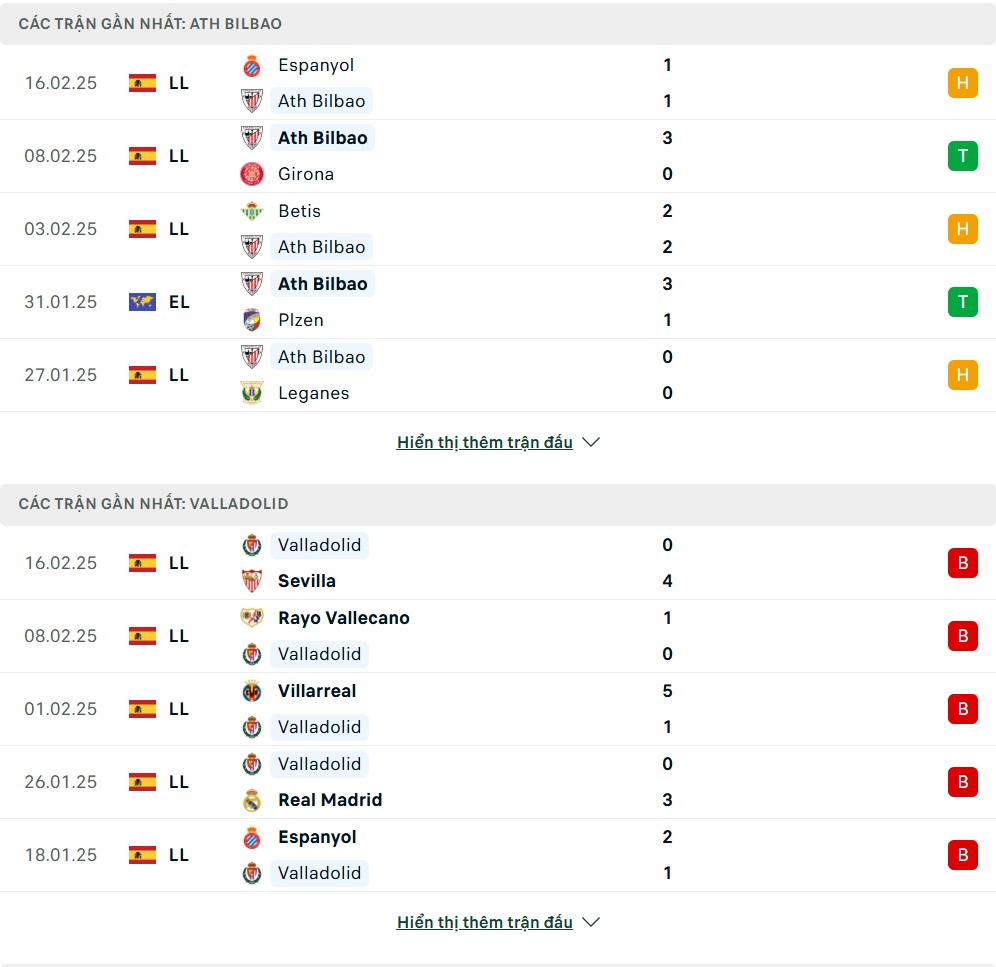Screen dimensions: 996x967
Task: Click red B badge for Sevilla match
Action: point(962,563)
